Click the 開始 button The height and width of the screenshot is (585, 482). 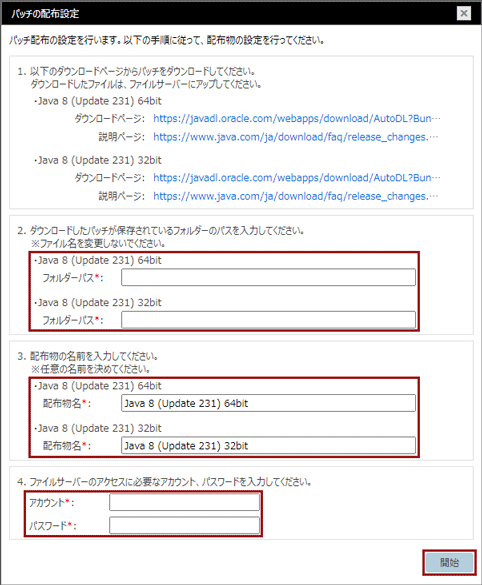pos(449,562)
